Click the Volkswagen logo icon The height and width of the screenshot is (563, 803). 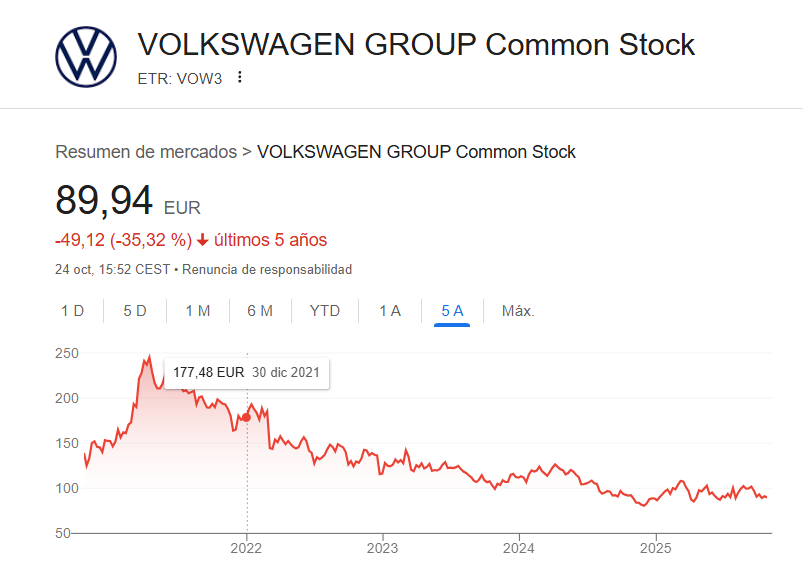[x=86, y=57]
